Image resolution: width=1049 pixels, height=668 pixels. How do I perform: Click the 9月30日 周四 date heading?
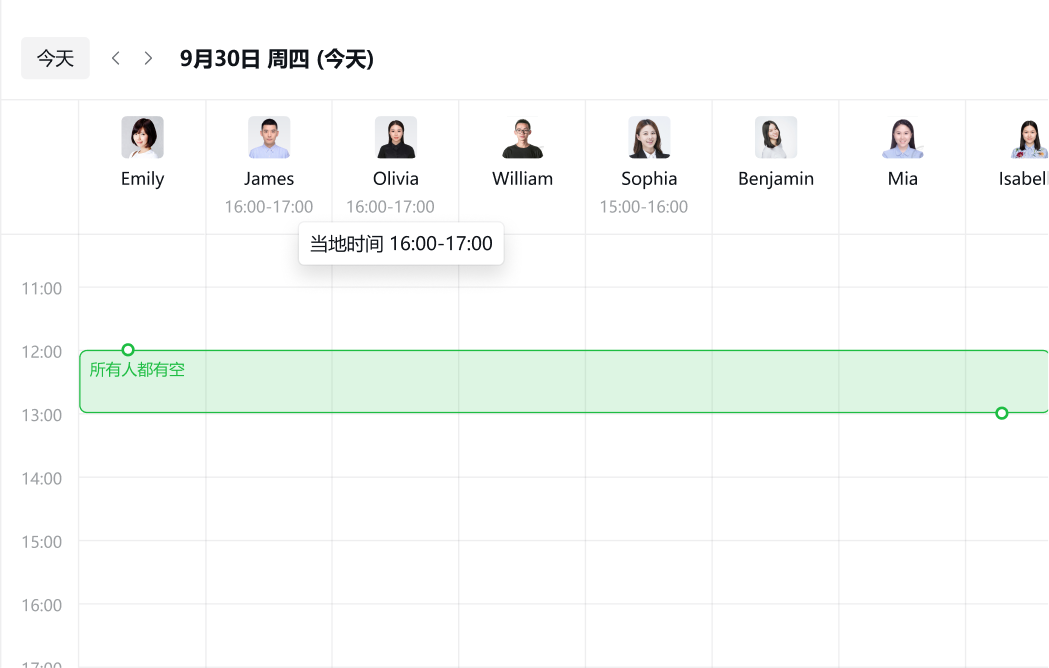coord(277,59)
